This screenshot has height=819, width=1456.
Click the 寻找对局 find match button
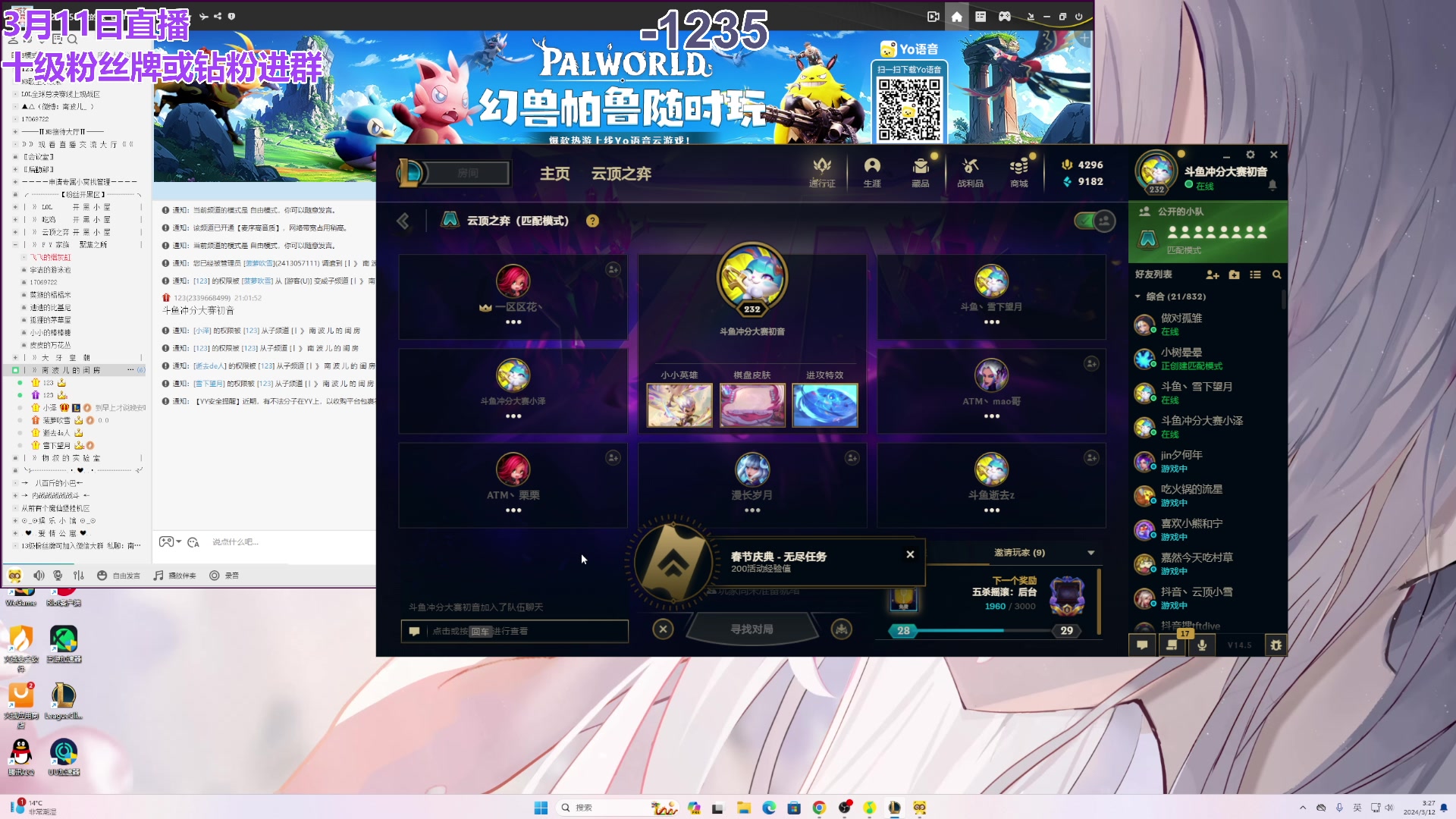[752, 629]
